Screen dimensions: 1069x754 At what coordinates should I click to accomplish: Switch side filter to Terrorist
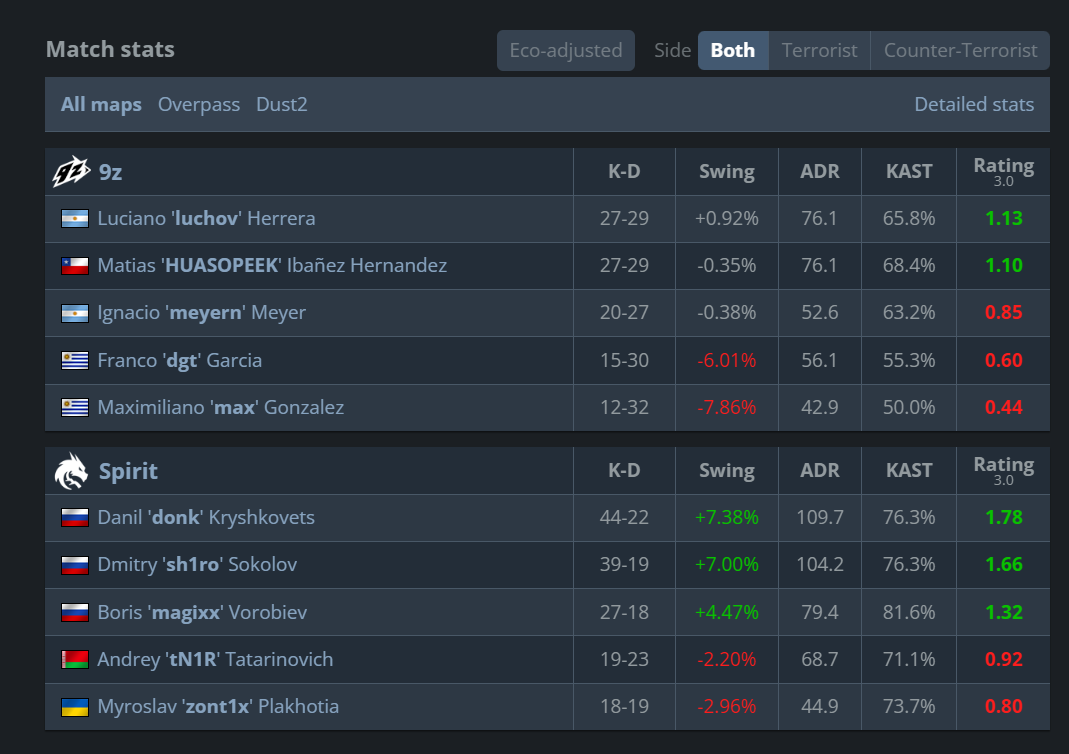(819, 50)
